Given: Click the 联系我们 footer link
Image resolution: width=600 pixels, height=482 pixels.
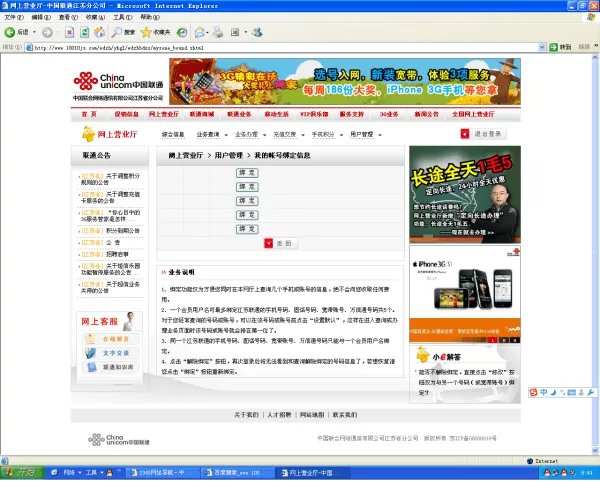Looking at the screenshot, I should pyautogui.click(x=344, y=415).
